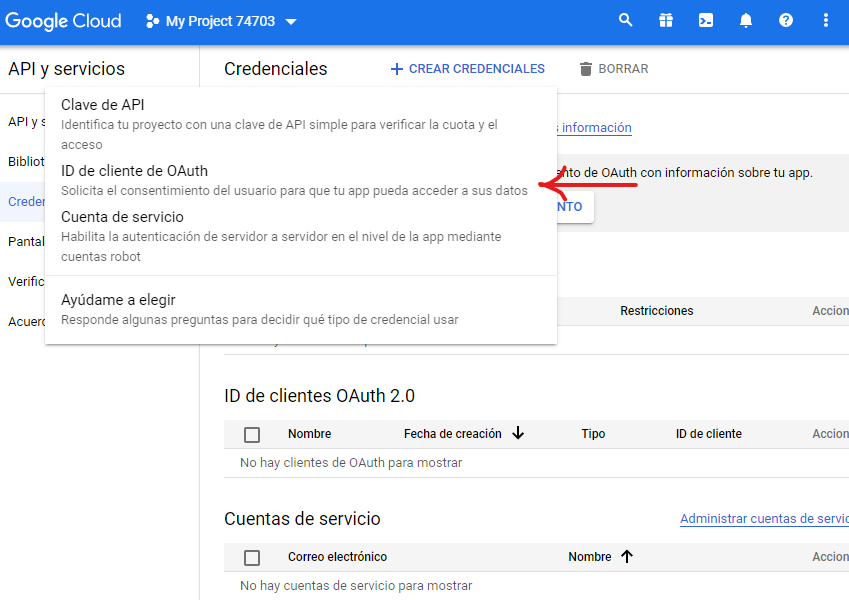Check the service accounts select-all checkbox
The image size is (849, 600).
252,557
